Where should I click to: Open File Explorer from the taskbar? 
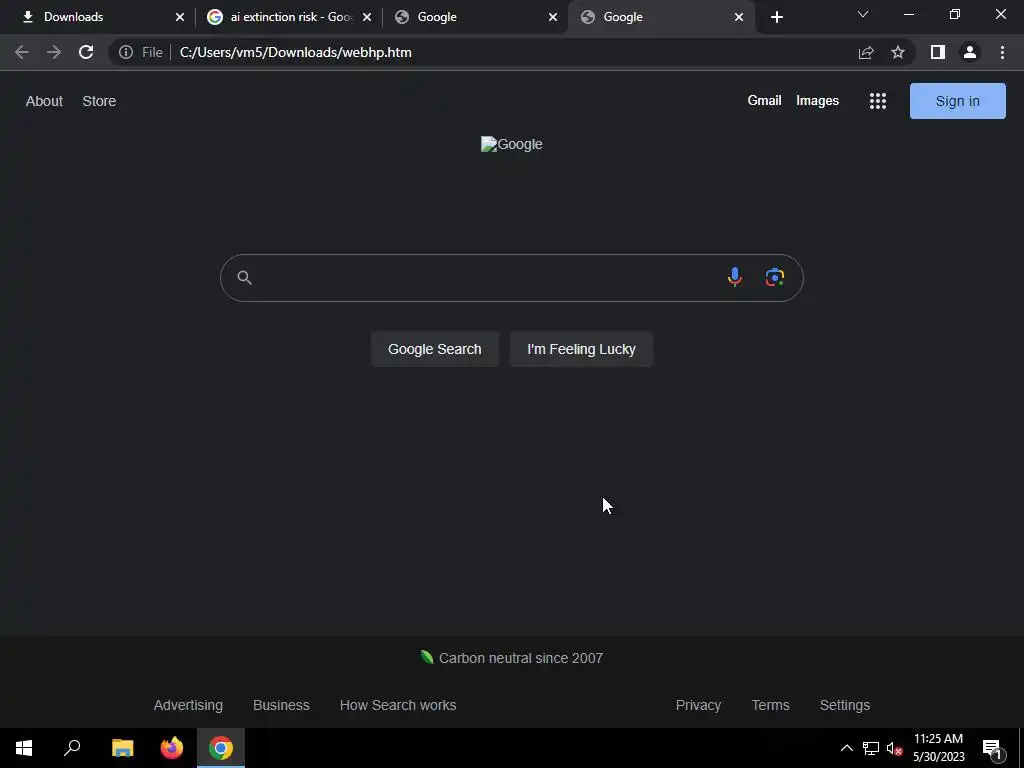pyautogui.click(x=122, y=748)
